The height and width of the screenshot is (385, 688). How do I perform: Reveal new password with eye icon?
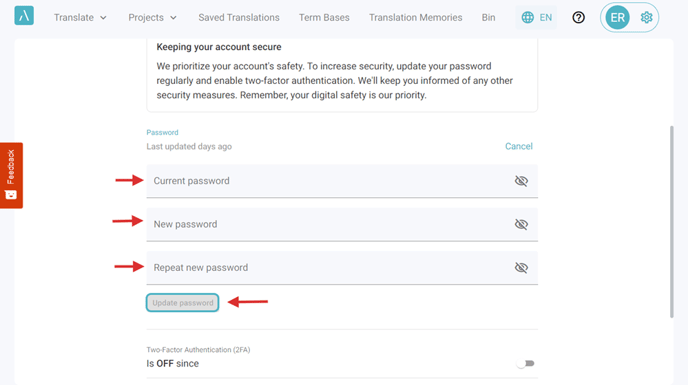point(521,224)
